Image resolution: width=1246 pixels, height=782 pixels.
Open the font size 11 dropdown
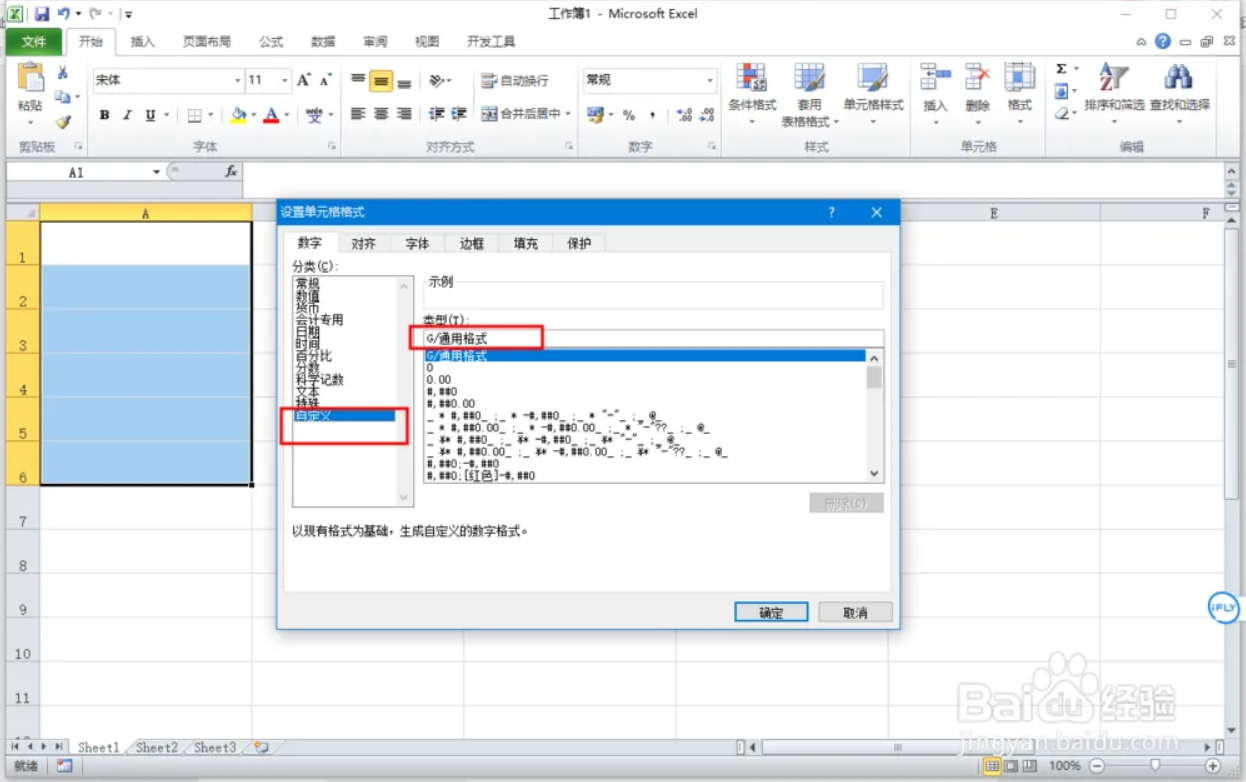tap(285, 80)
